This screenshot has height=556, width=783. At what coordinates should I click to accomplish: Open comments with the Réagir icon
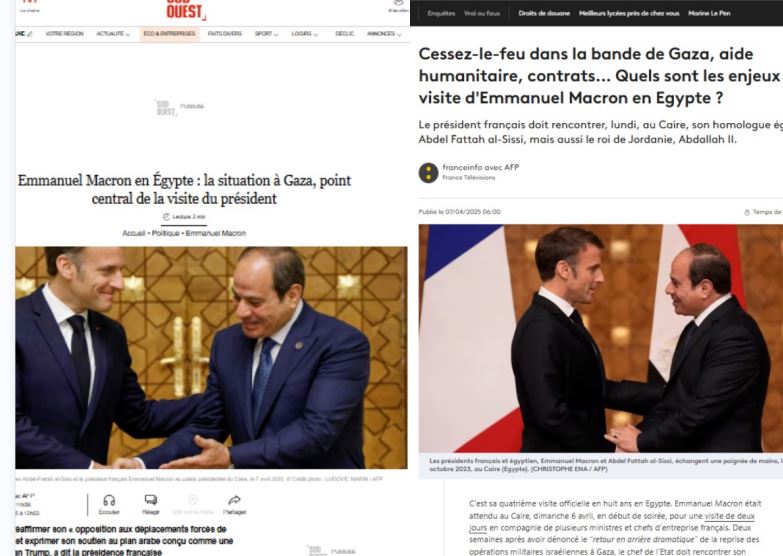click(x=150, y=500)
